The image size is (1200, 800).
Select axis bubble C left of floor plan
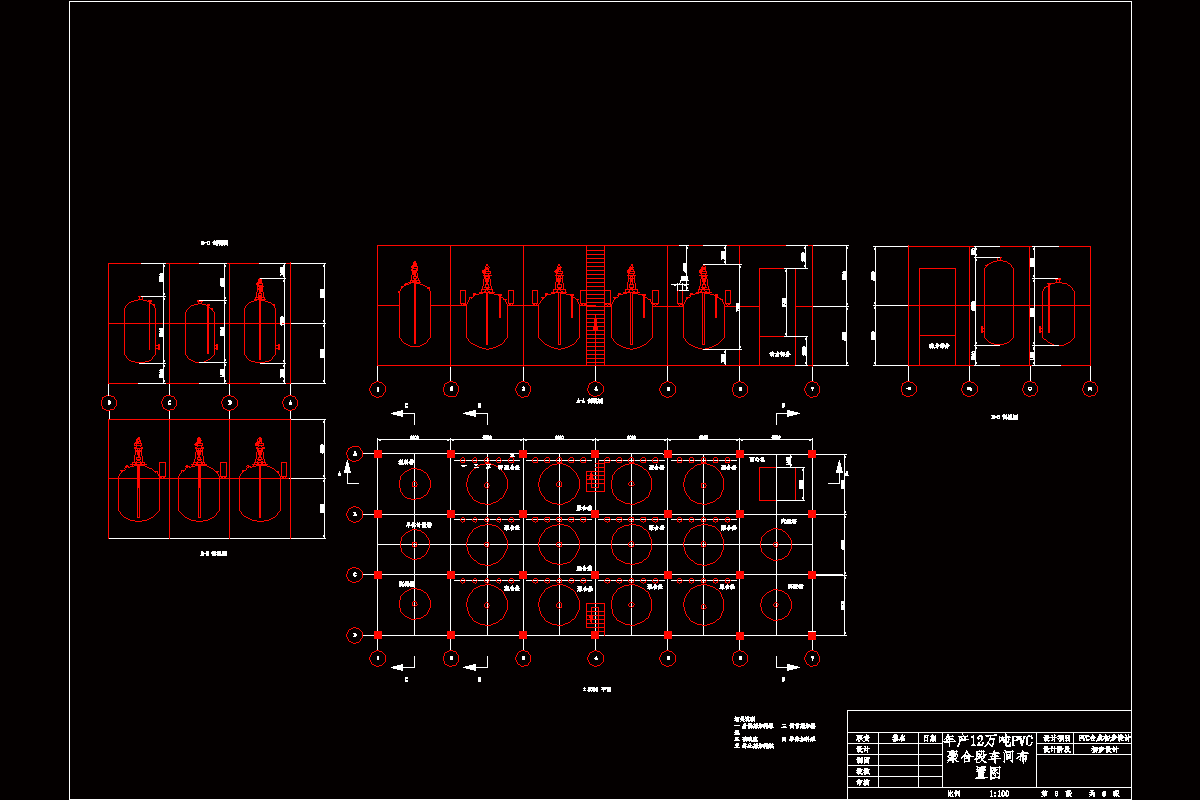(x=354, y=574)
